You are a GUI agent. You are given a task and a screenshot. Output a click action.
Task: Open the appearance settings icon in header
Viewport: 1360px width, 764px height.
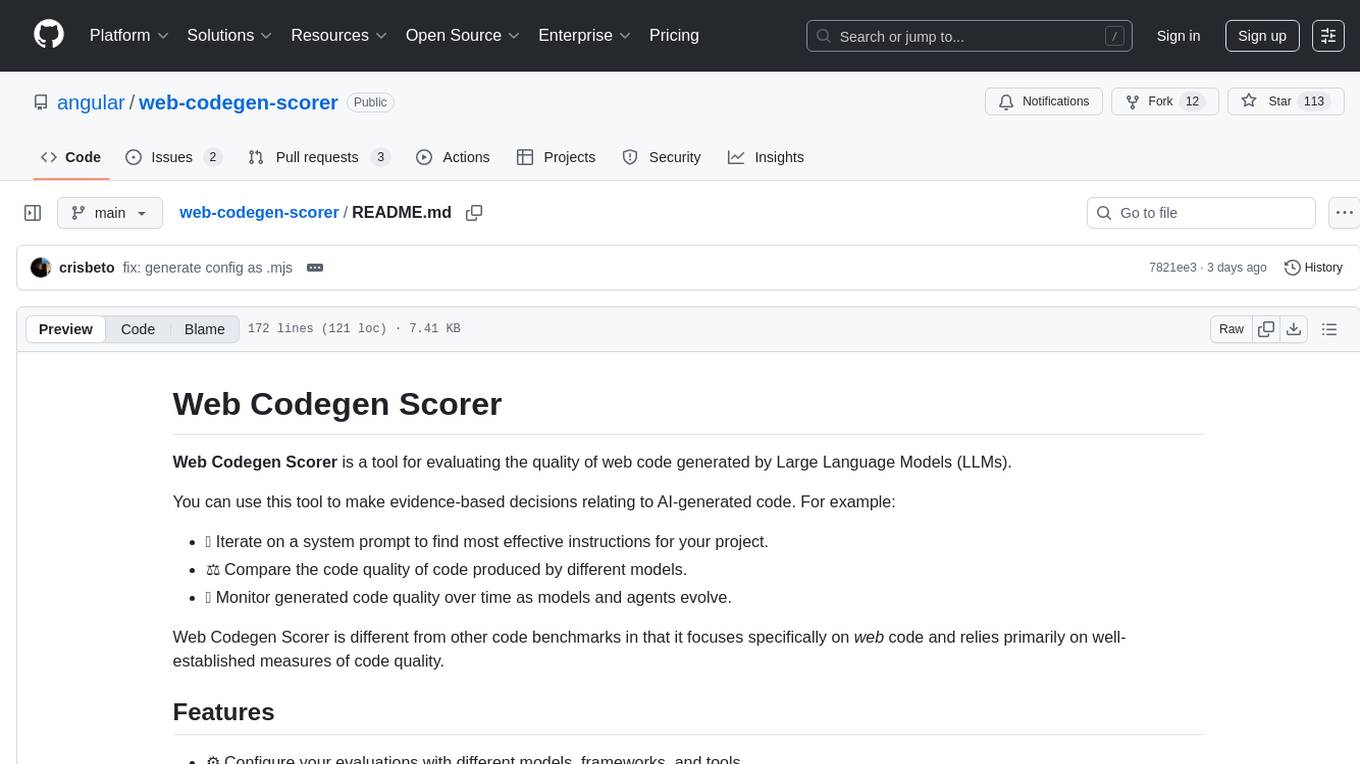(x=1328, y=36)
